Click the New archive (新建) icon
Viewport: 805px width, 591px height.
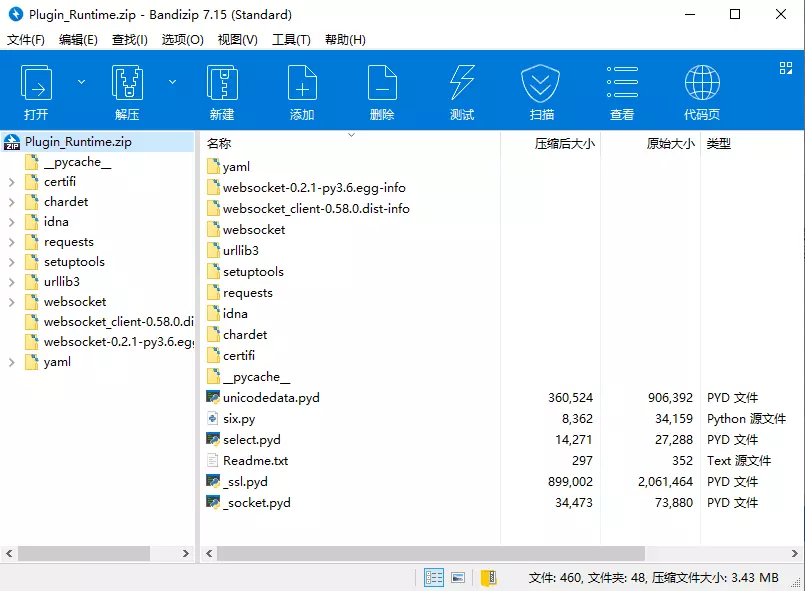[x=222, y=92]
